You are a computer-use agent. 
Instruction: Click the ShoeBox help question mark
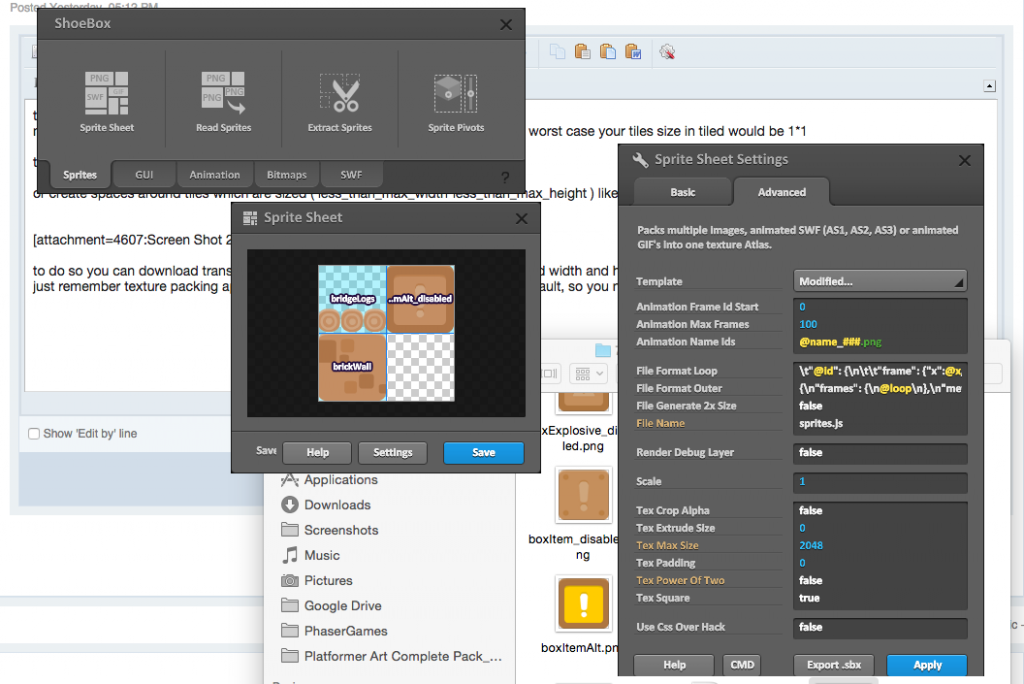pos(505,177)
